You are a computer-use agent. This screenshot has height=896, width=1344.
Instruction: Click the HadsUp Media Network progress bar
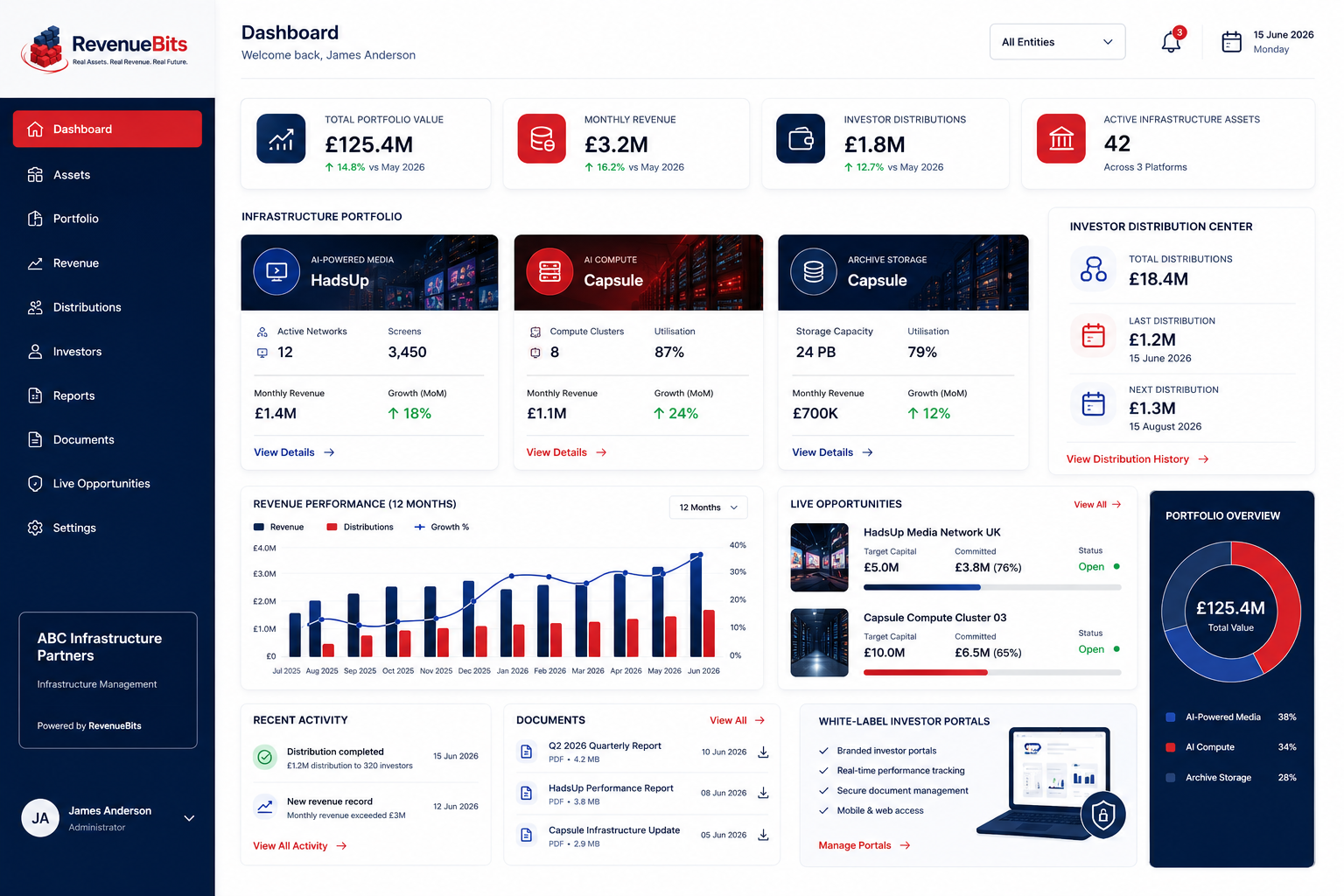pyautogui.click(x=992, y=587)
